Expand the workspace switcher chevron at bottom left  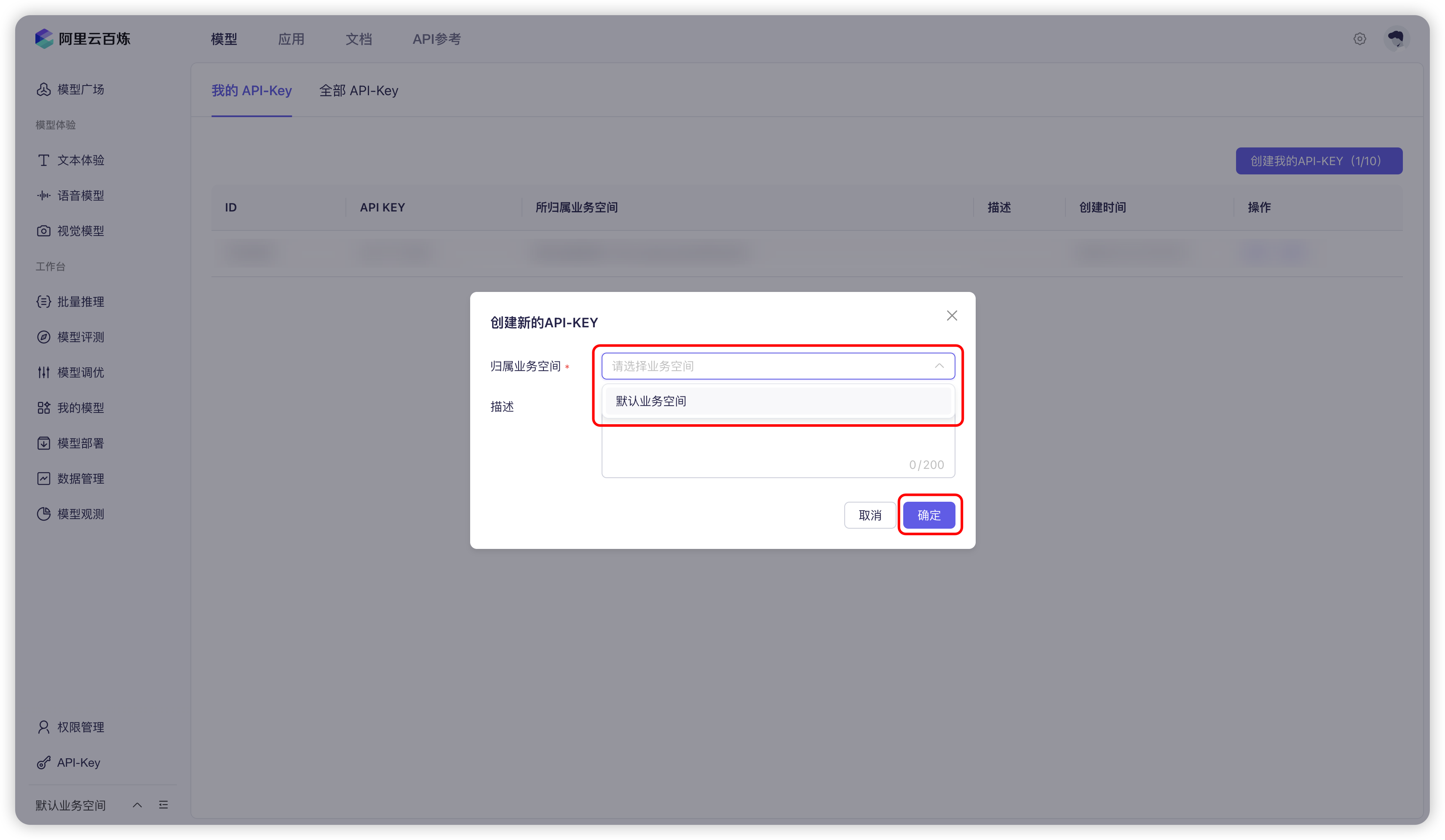(137, 805)
